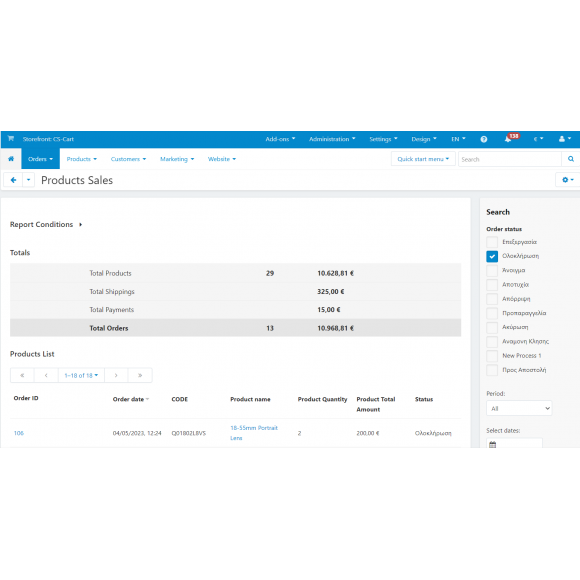This screenshot has width=580, height=580.
Task: Open the euro currency dropdown
Action: click(x=538, y=139)
